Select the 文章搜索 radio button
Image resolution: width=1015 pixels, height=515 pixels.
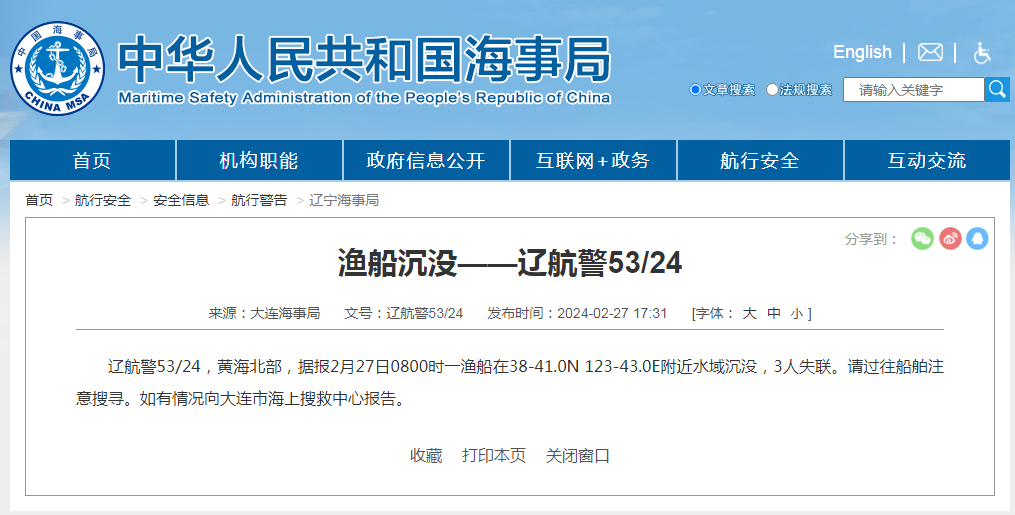(695, 89)
